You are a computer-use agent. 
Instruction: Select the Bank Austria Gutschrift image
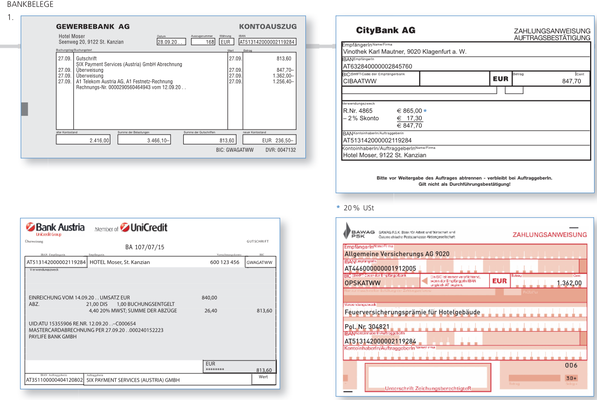pyautogui.click(x=150, y=303)
